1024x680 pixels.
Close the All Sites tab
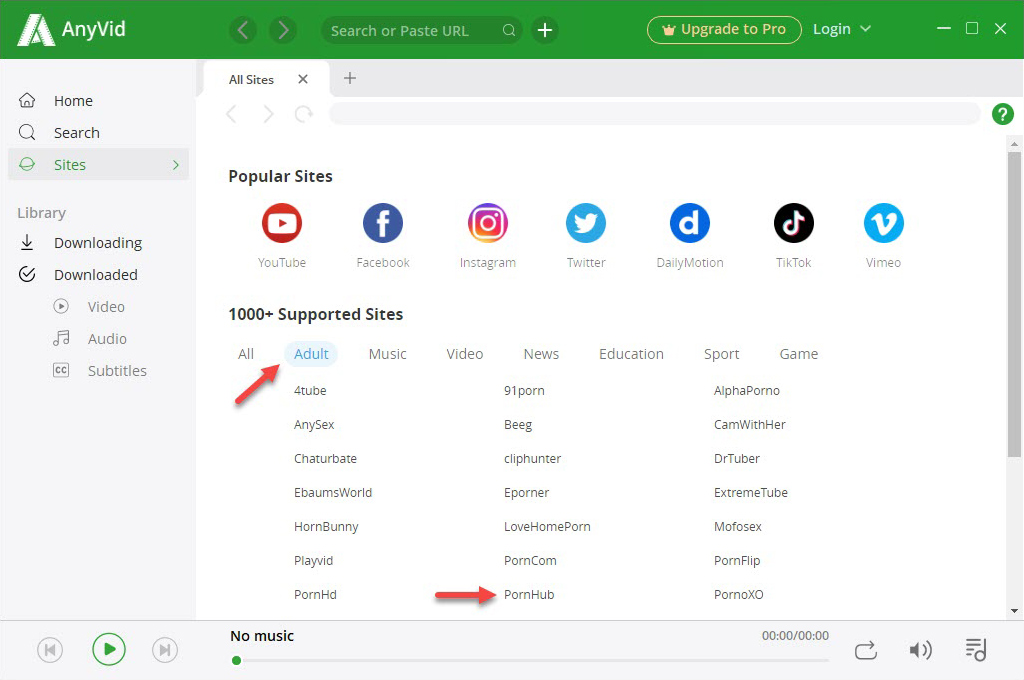click(x=302, y=79)
